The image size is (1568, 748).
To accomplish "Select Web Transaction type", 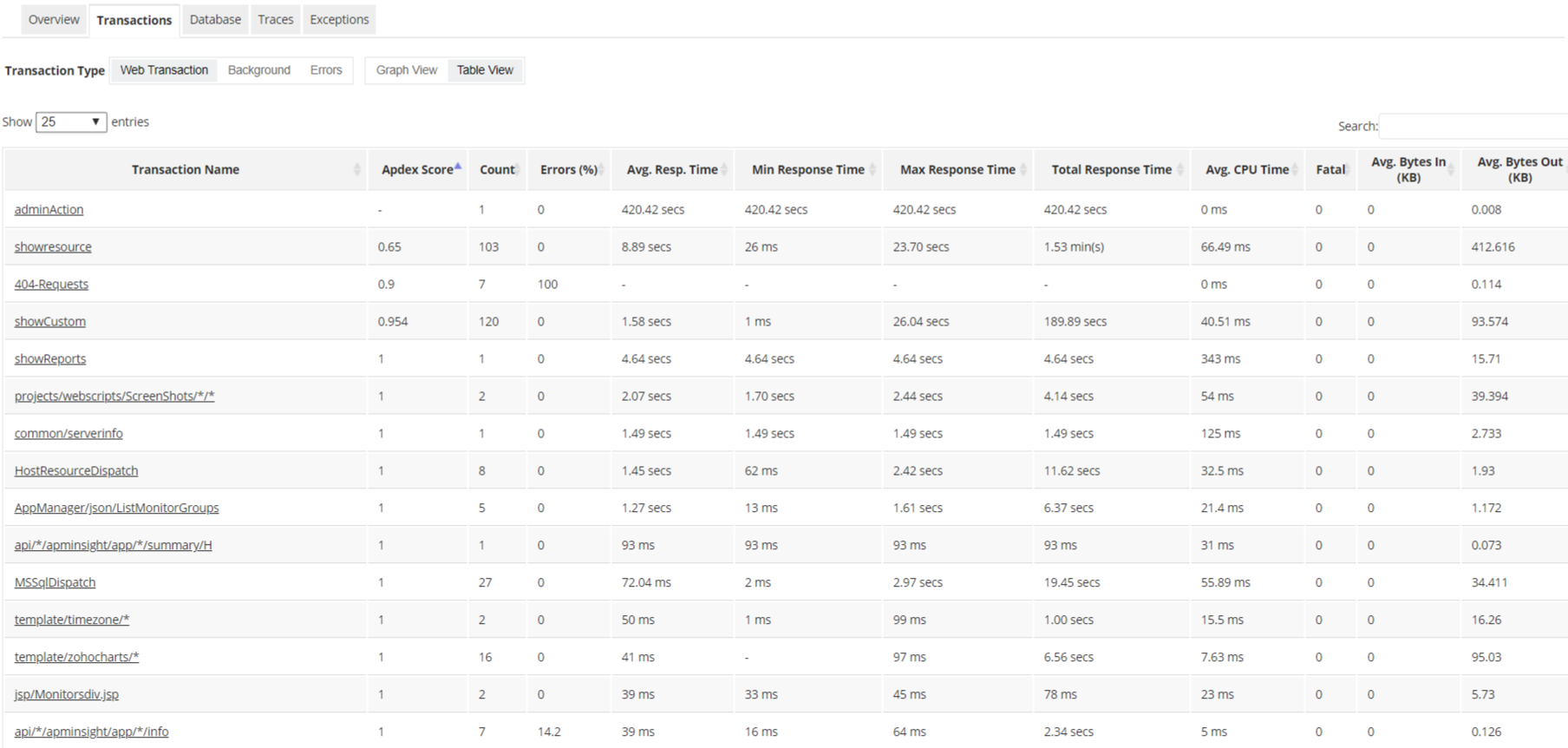I will (x=164, y=70).
